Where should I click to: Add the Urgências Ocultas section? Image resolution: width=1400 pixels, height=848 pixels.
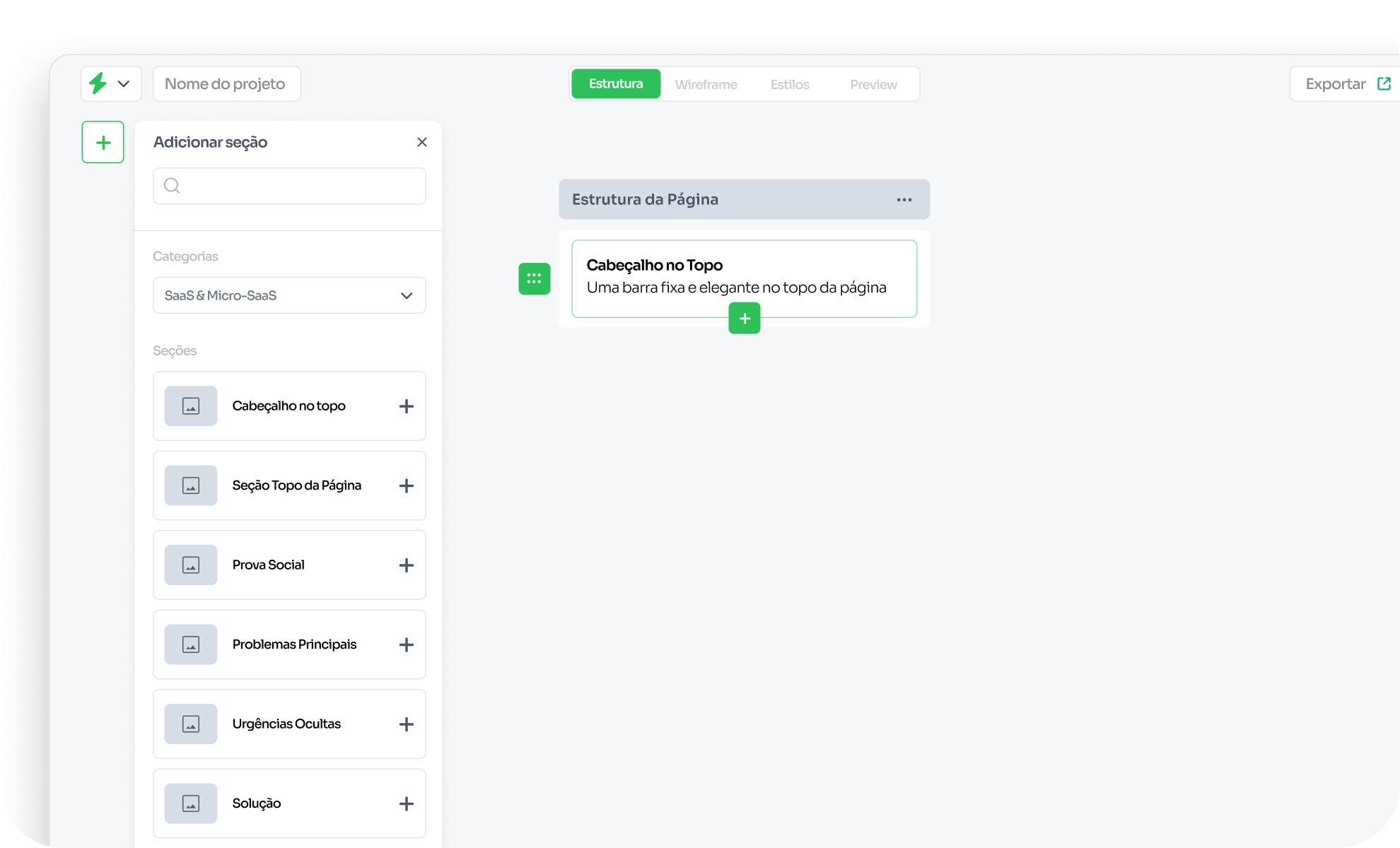[x=406, y=724]
